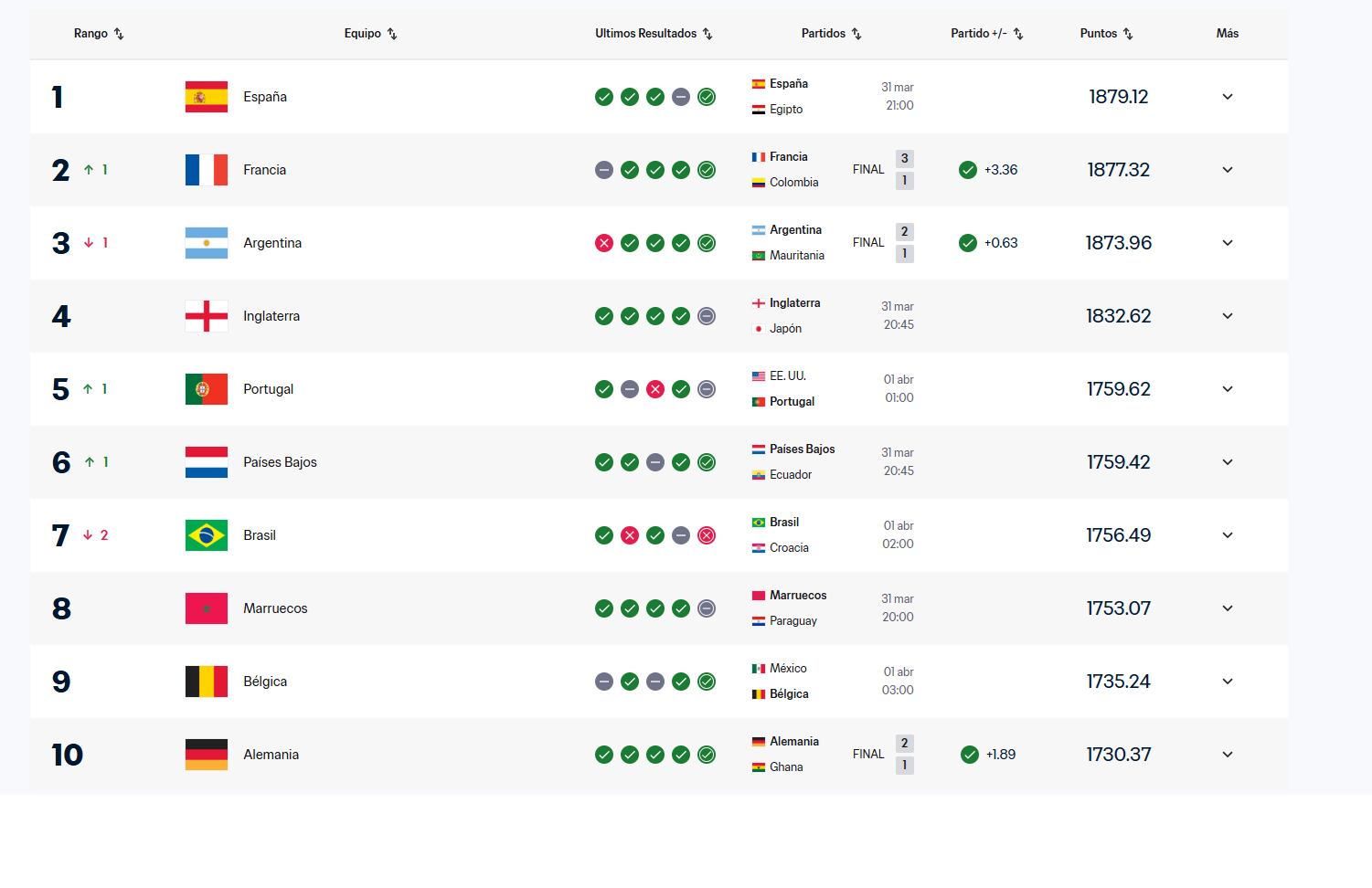Click Brazil's flag icon
Screen dimensions: 1372x888
click(x=206, y=535)
